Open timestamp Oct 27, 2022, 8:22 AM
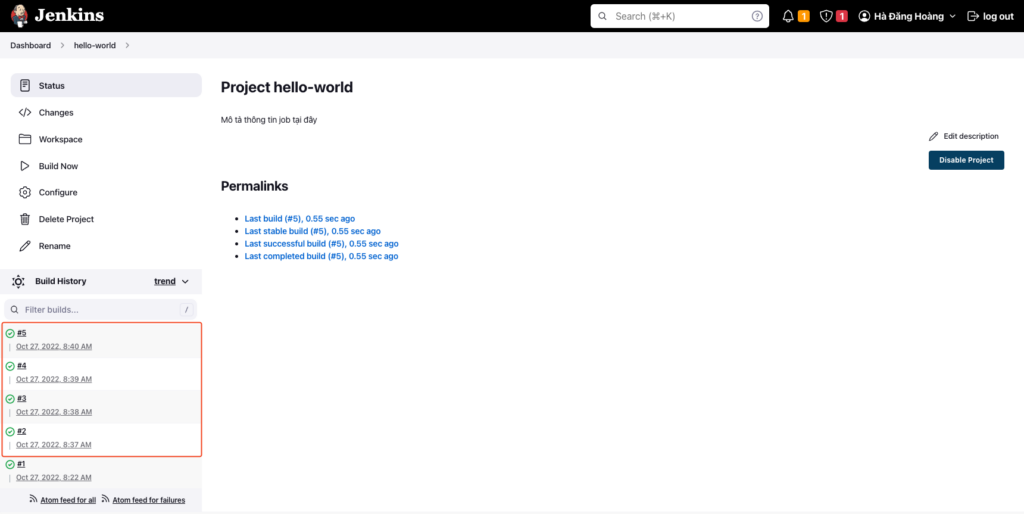Screen dimensions: 1024x514 54,477
